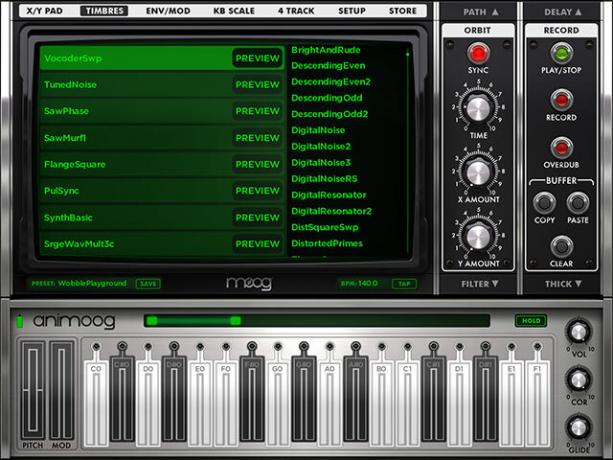The image size is (613, 460).
Task: Adjust the GLIDE knob
Action: pyautogui.click(x=579, y=428)
